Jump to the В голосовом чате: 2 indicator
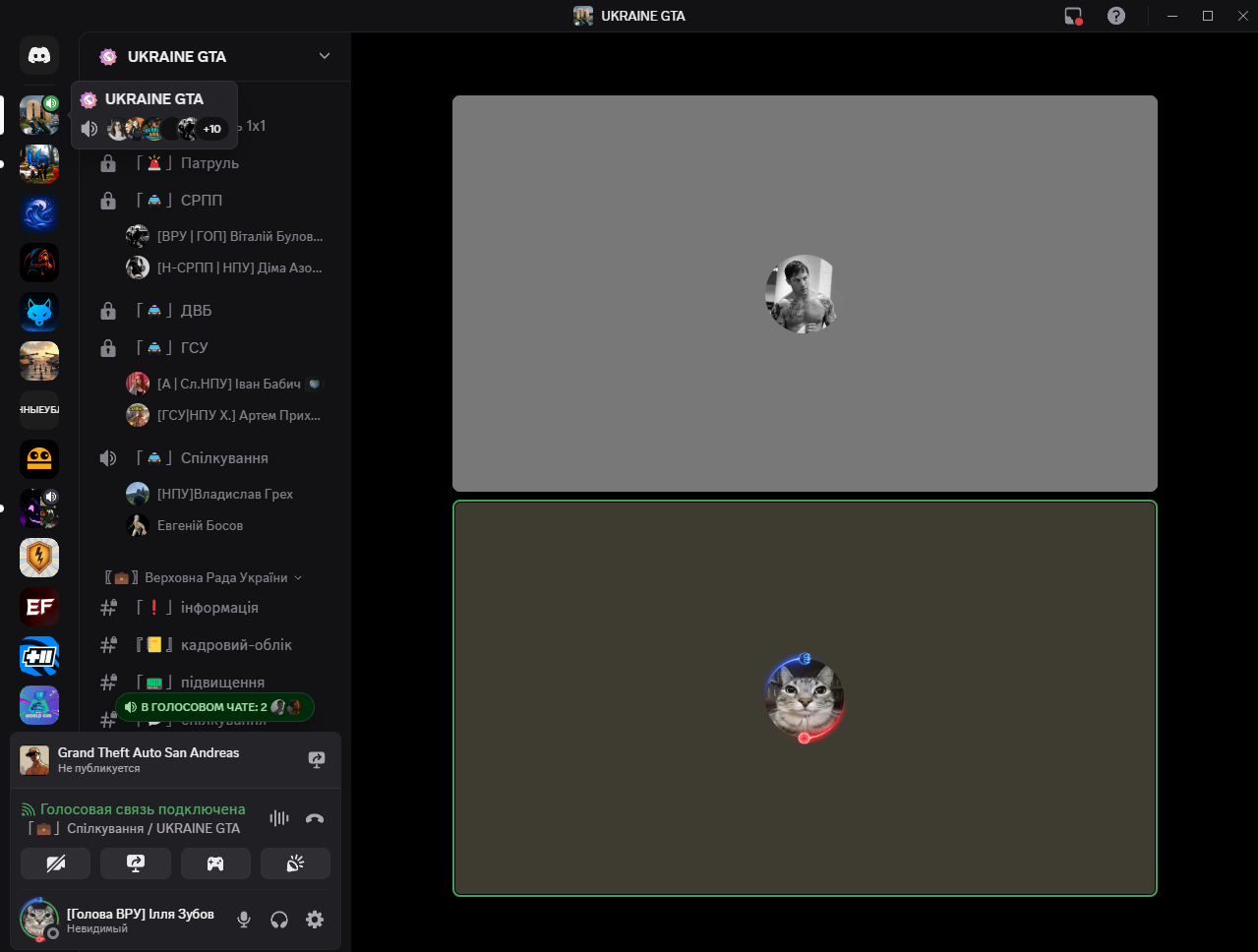1258x952 pixels. pyautogui.click(x=214, y=707)
